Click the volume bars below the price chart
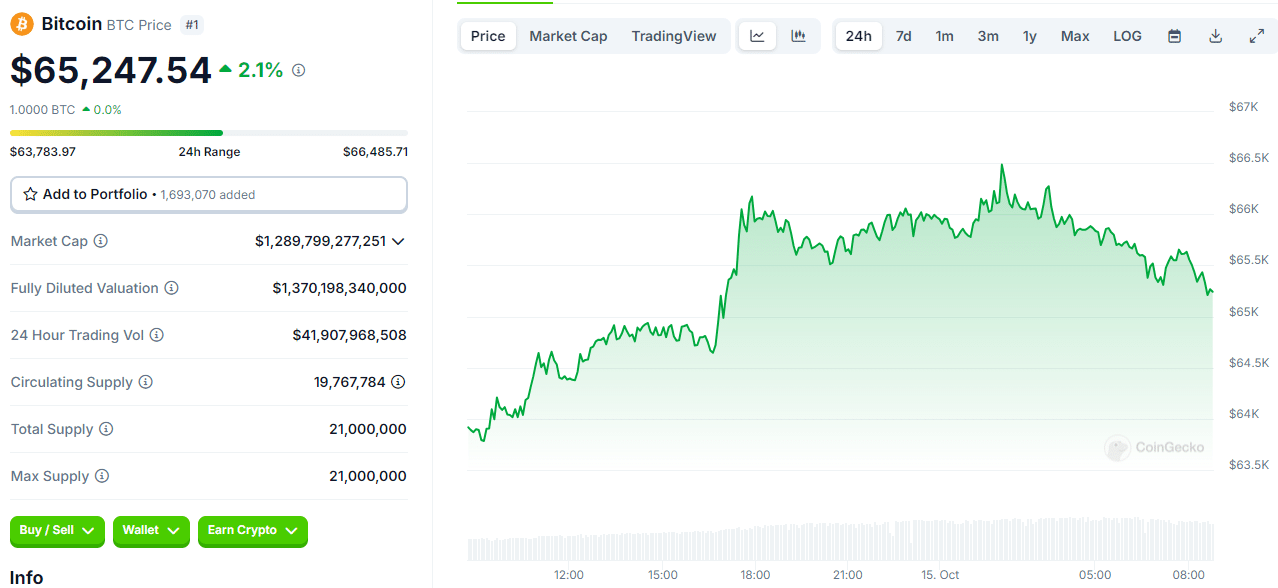This screenshot has height=588, width=1278. coord(840,539)
